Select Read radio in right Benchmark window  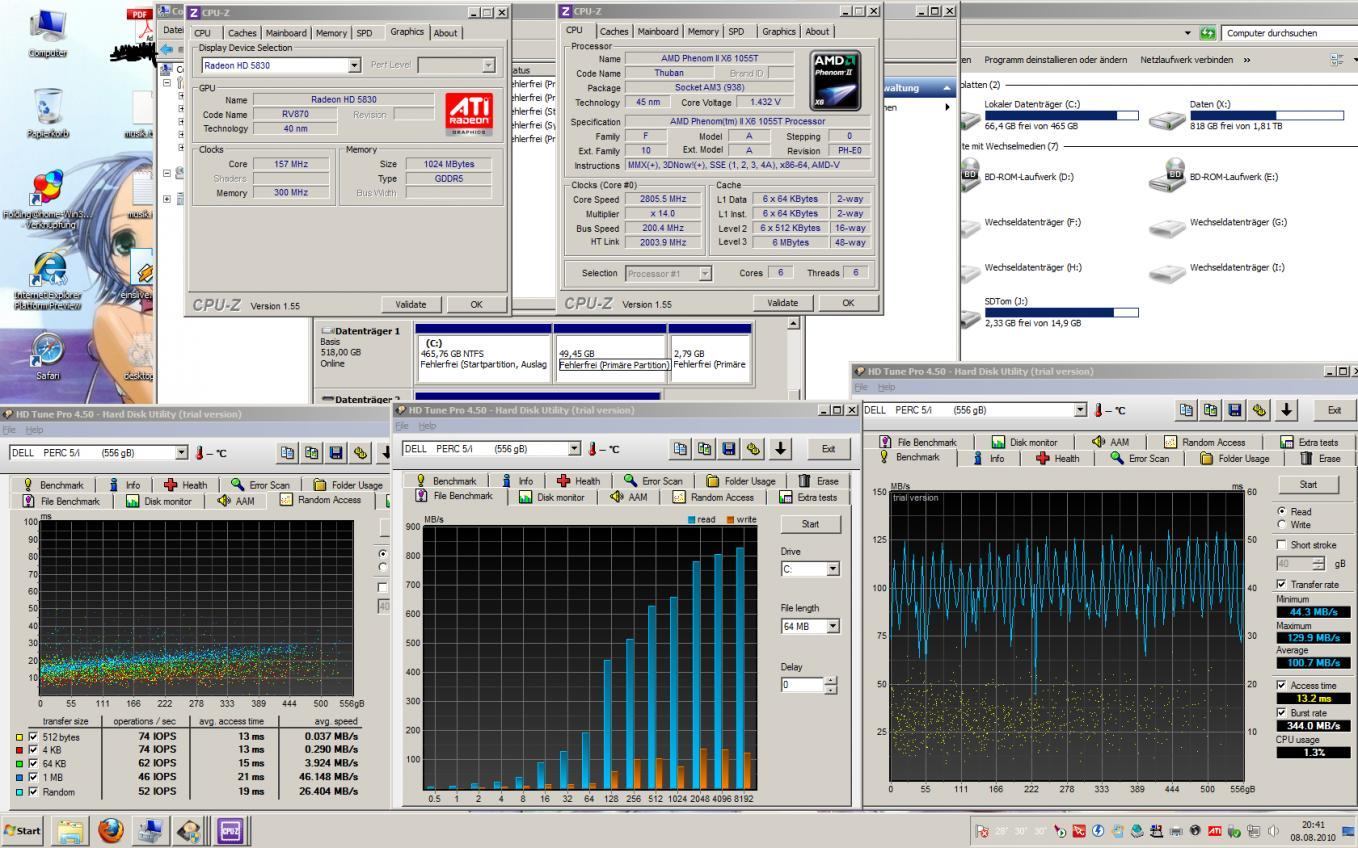coord(1283,511)
